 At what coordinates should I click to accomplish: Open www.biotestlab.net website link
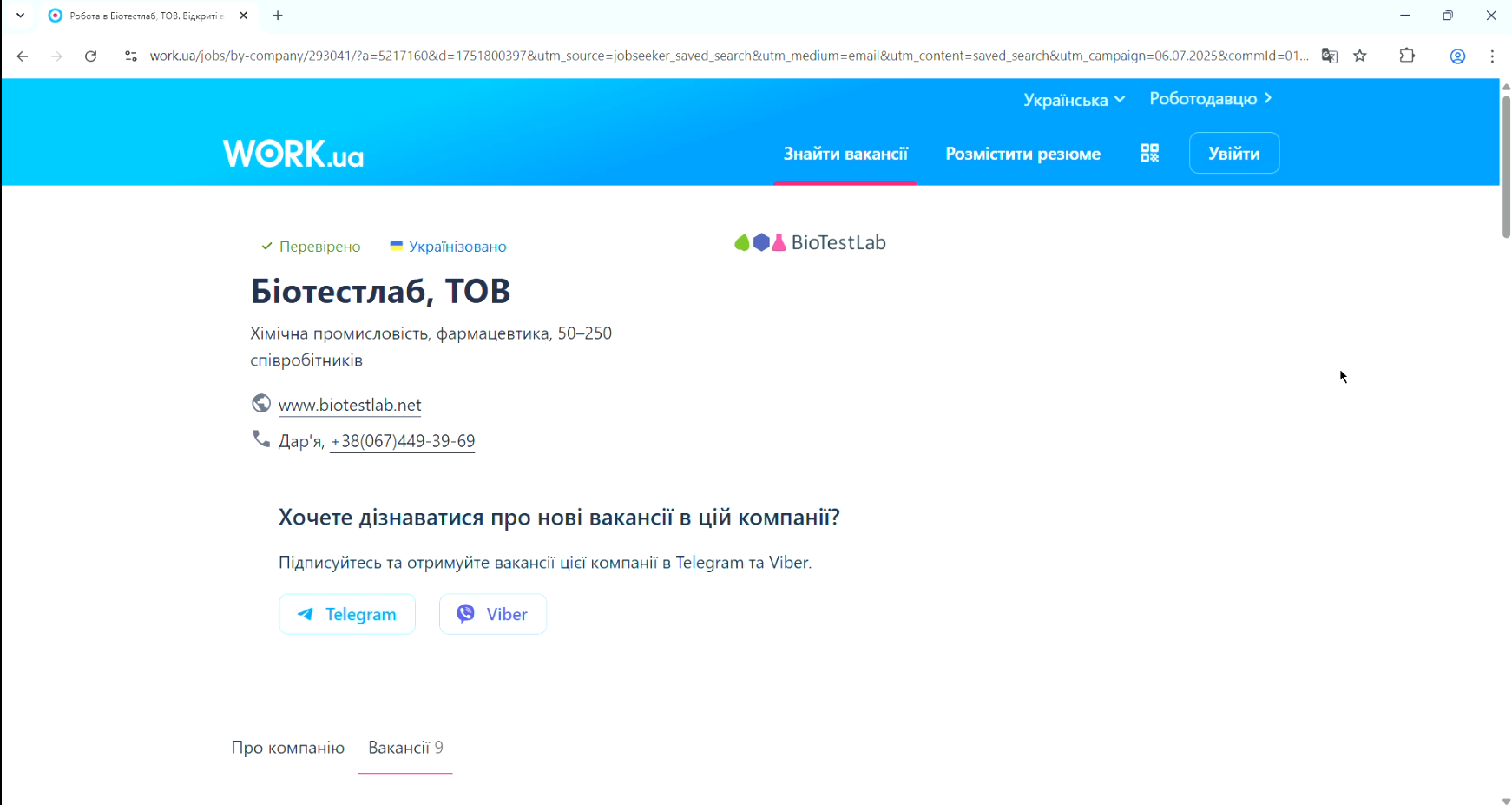(350, 406)
